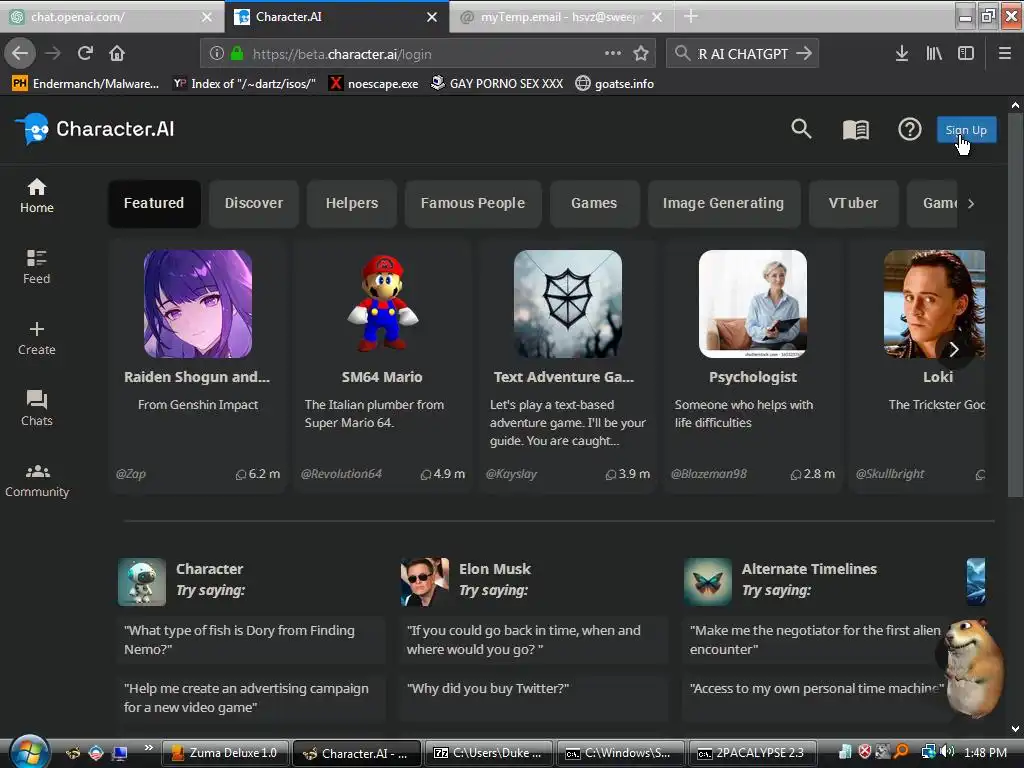Choose the go back in time prompt

tap(534, 640)
